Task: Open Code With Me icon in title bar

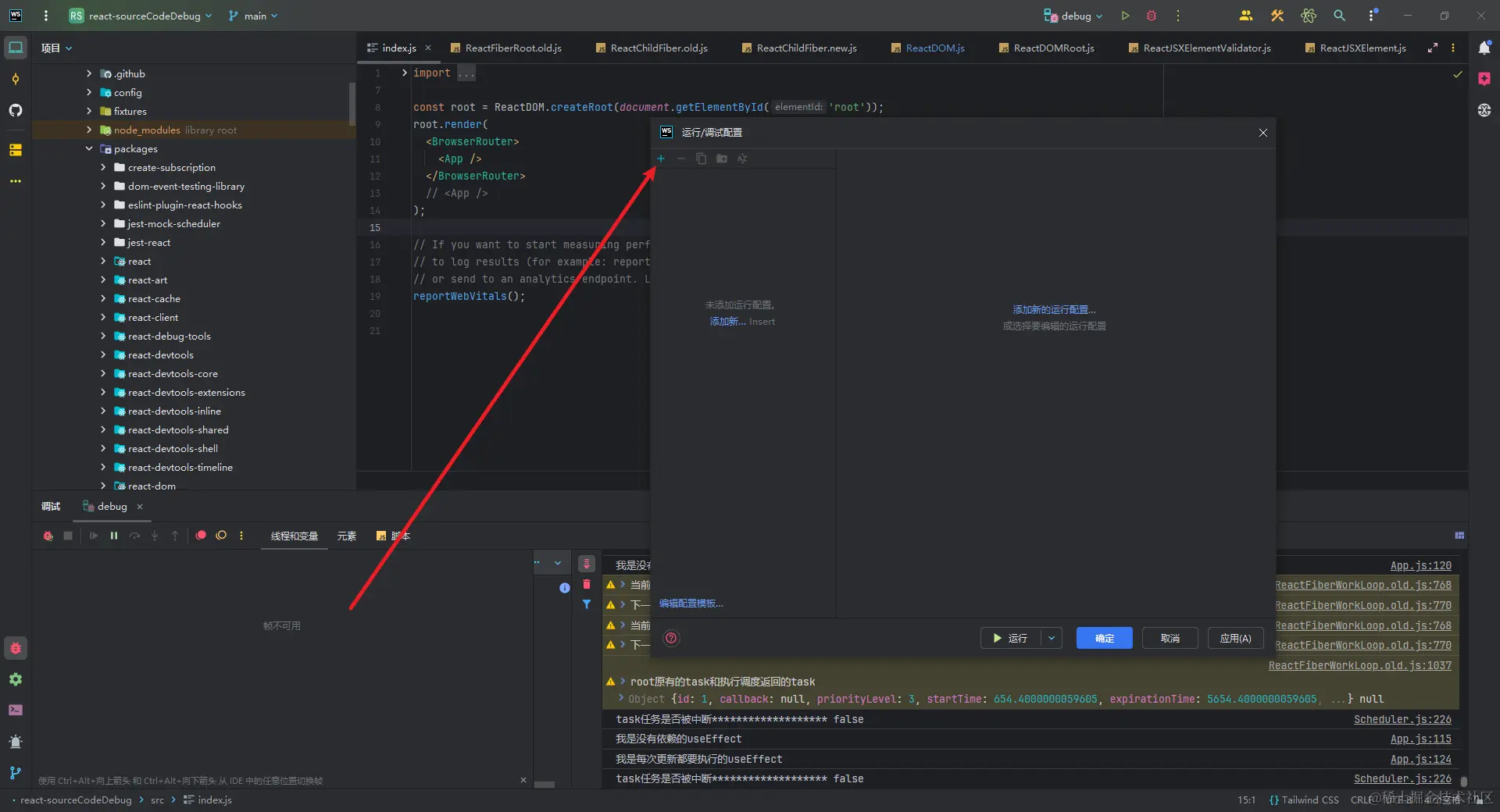Action: coord(1246,16)
